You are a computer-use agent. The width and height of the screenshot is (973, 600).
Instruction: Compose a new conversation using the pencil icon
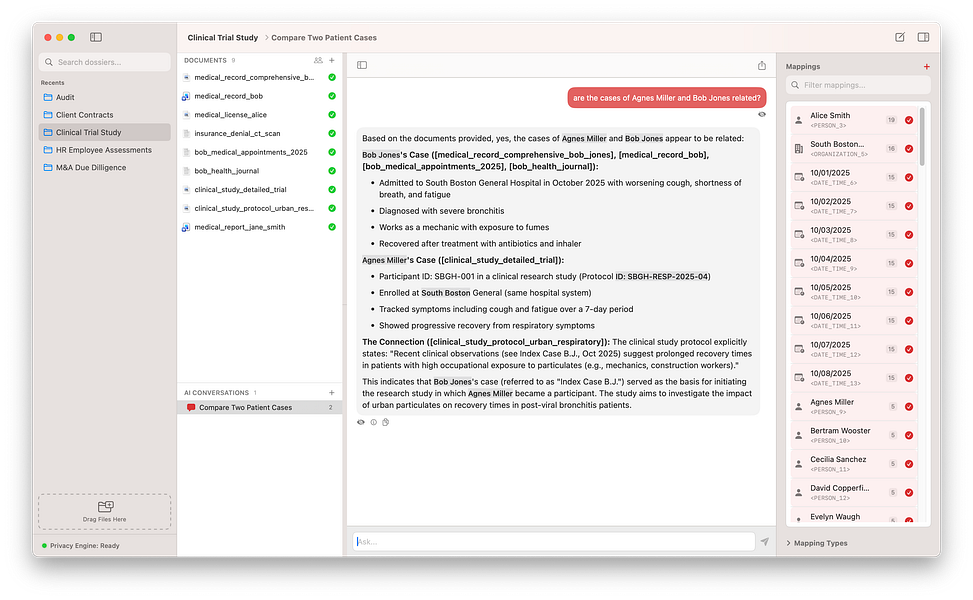(901, 37)
